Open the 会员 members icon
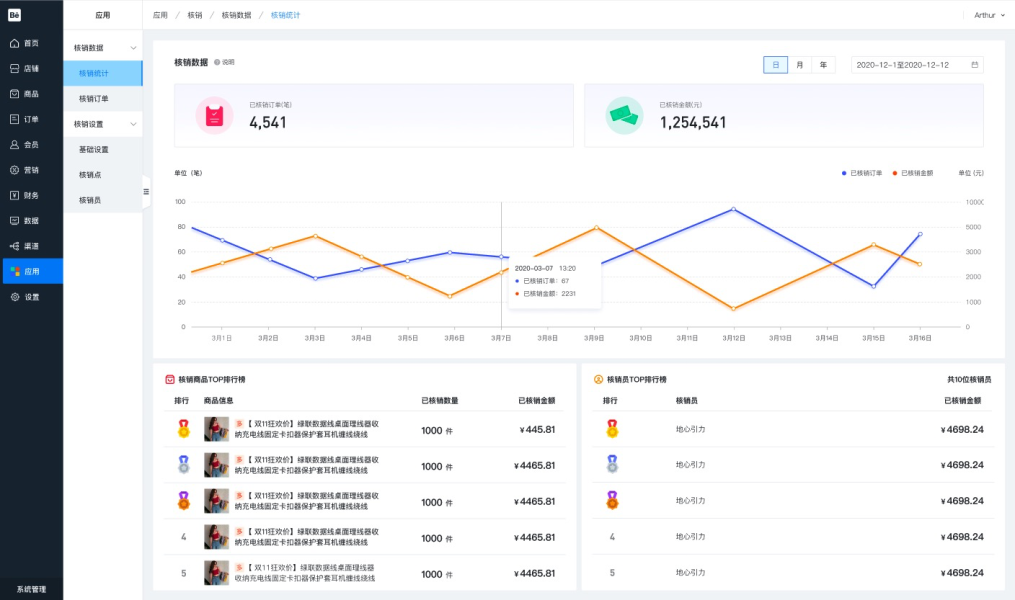 [15, 145]
